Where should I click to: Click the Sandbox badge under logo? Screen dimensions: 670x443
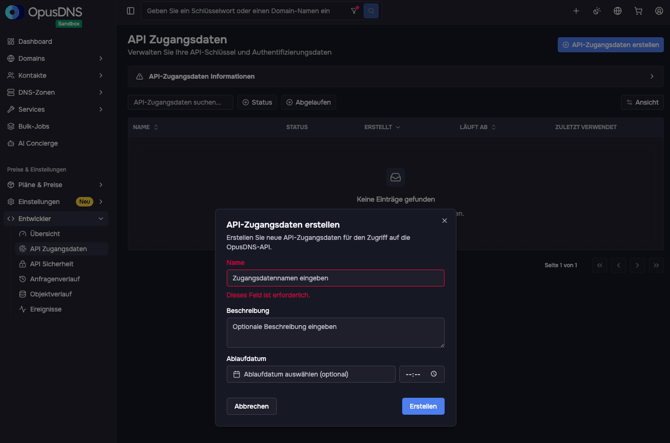point(69,24)
